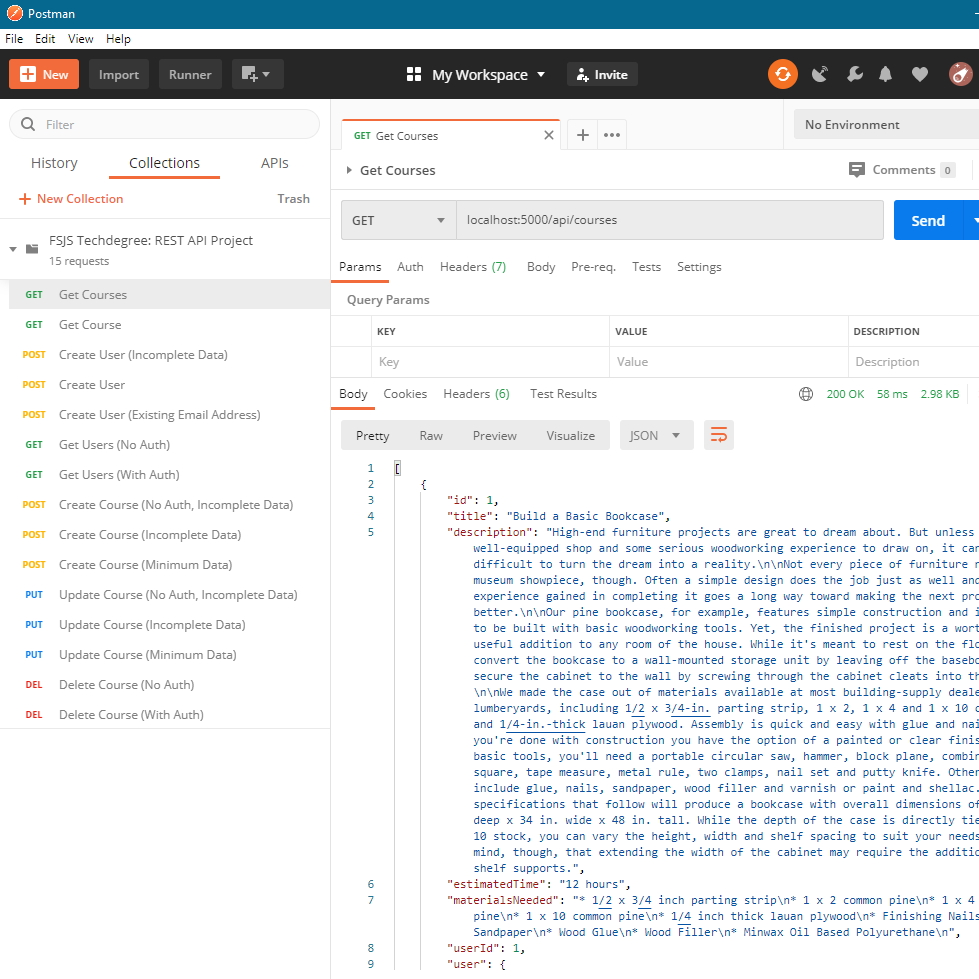
Task: Click the Import button
Action: click(119, 74)
